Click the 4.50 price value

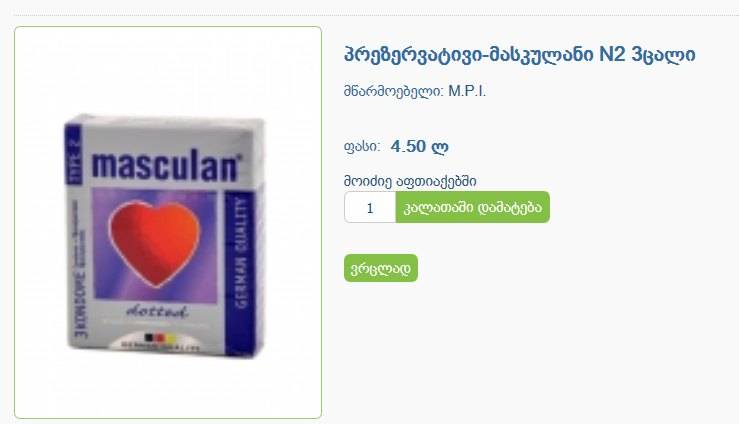point(408,147)
